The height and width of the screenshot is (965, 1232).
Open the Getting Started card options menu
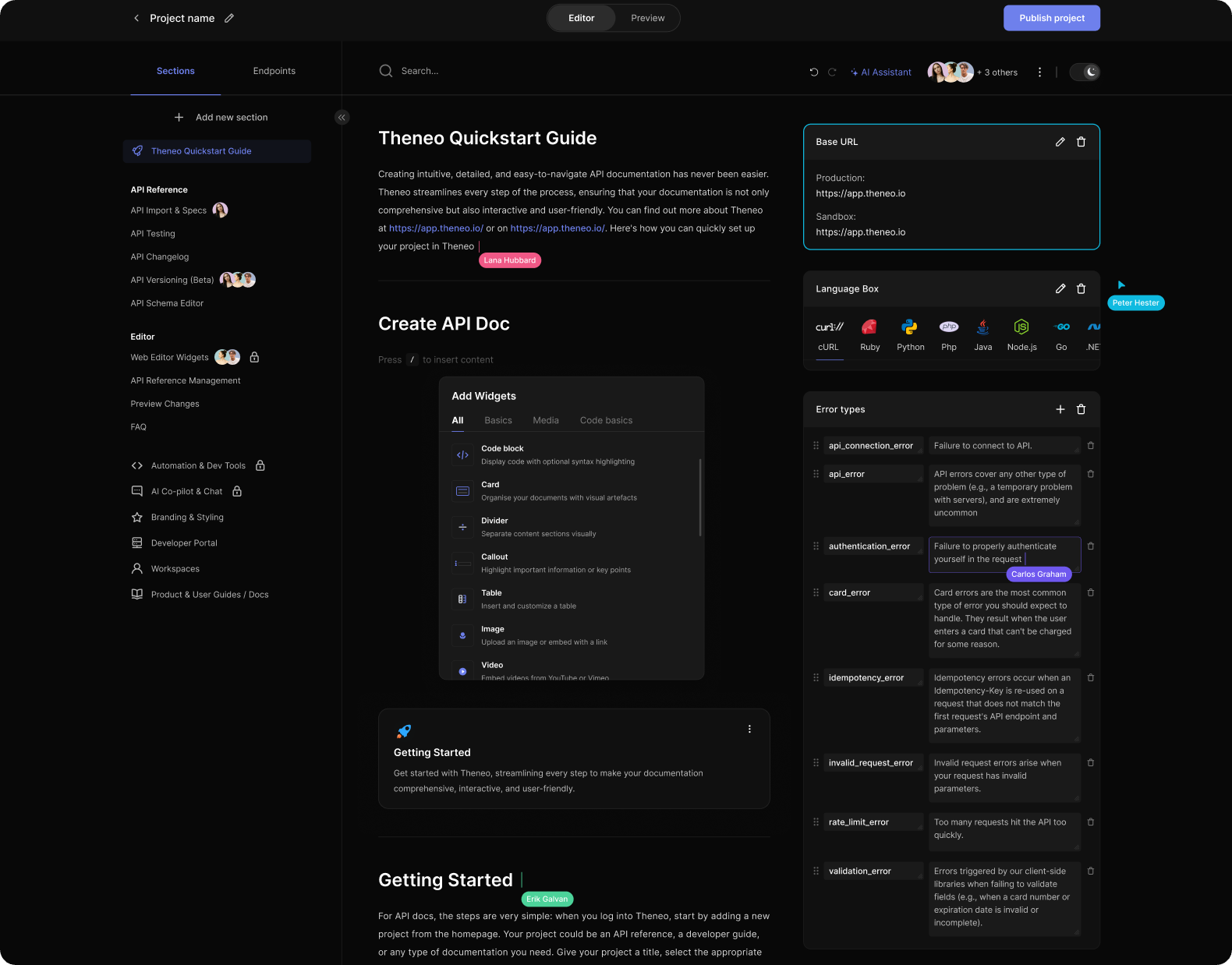pos(749,730)
